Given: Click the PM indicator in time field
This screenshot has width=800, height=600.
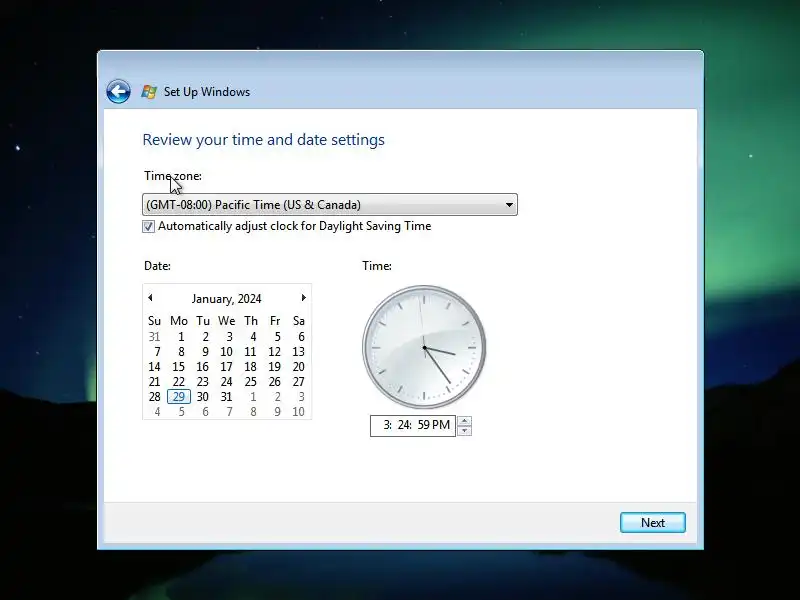Looking at the screenshot, I should [x=441, y=425].
